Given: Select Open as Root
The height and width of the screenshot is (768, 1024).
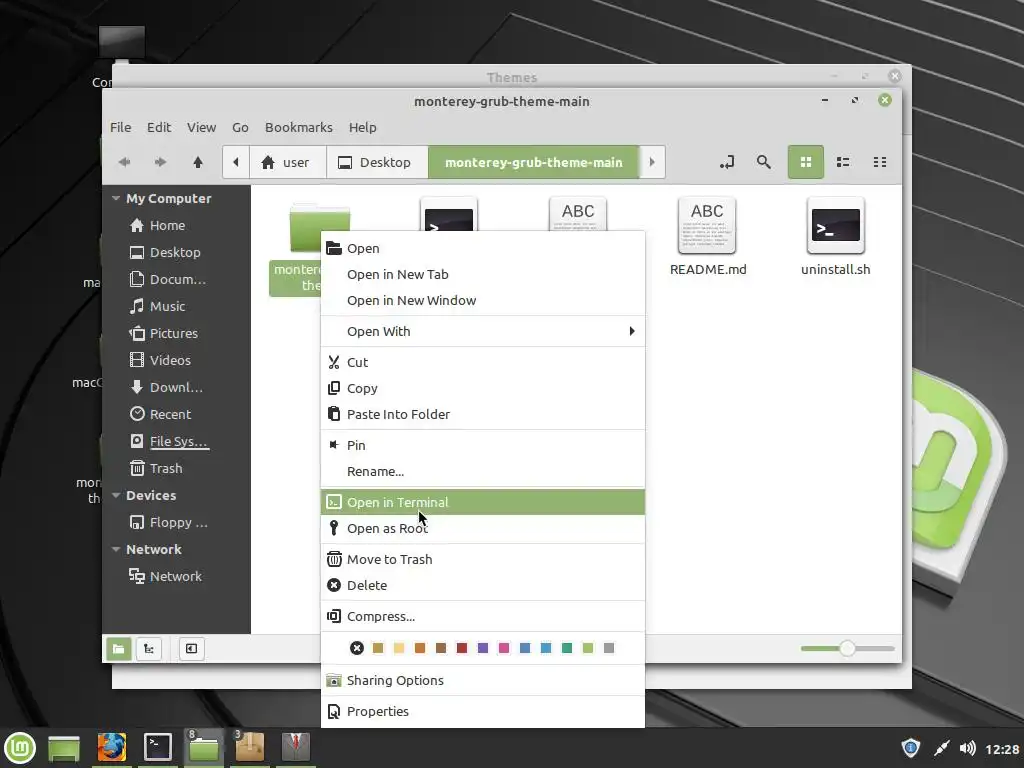Looking at the screenshot, I should click(x=483, y=528).
